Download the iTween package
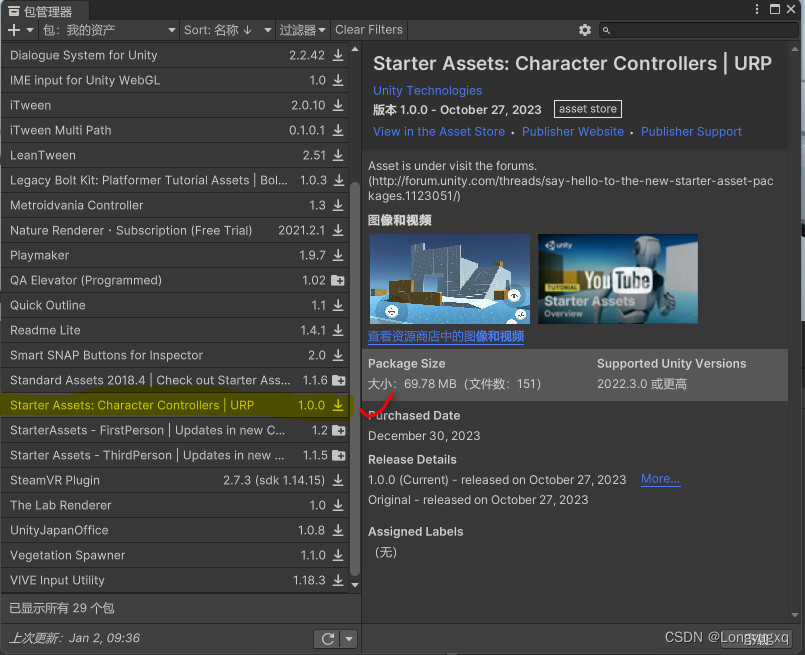 click(x=340, y=105)
